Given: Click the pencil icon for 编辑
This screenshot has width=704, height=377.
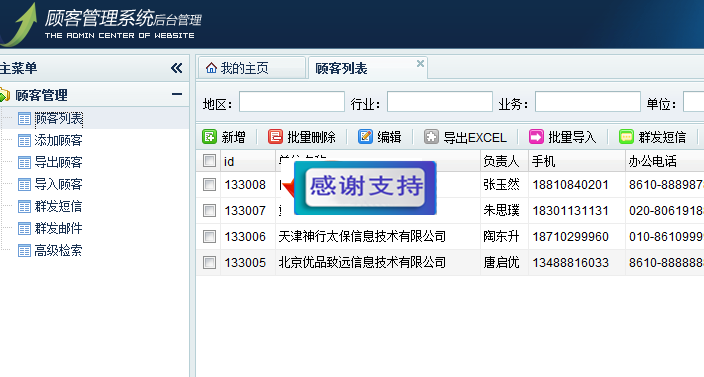Looking at the screenshot, I should (365, 136).
